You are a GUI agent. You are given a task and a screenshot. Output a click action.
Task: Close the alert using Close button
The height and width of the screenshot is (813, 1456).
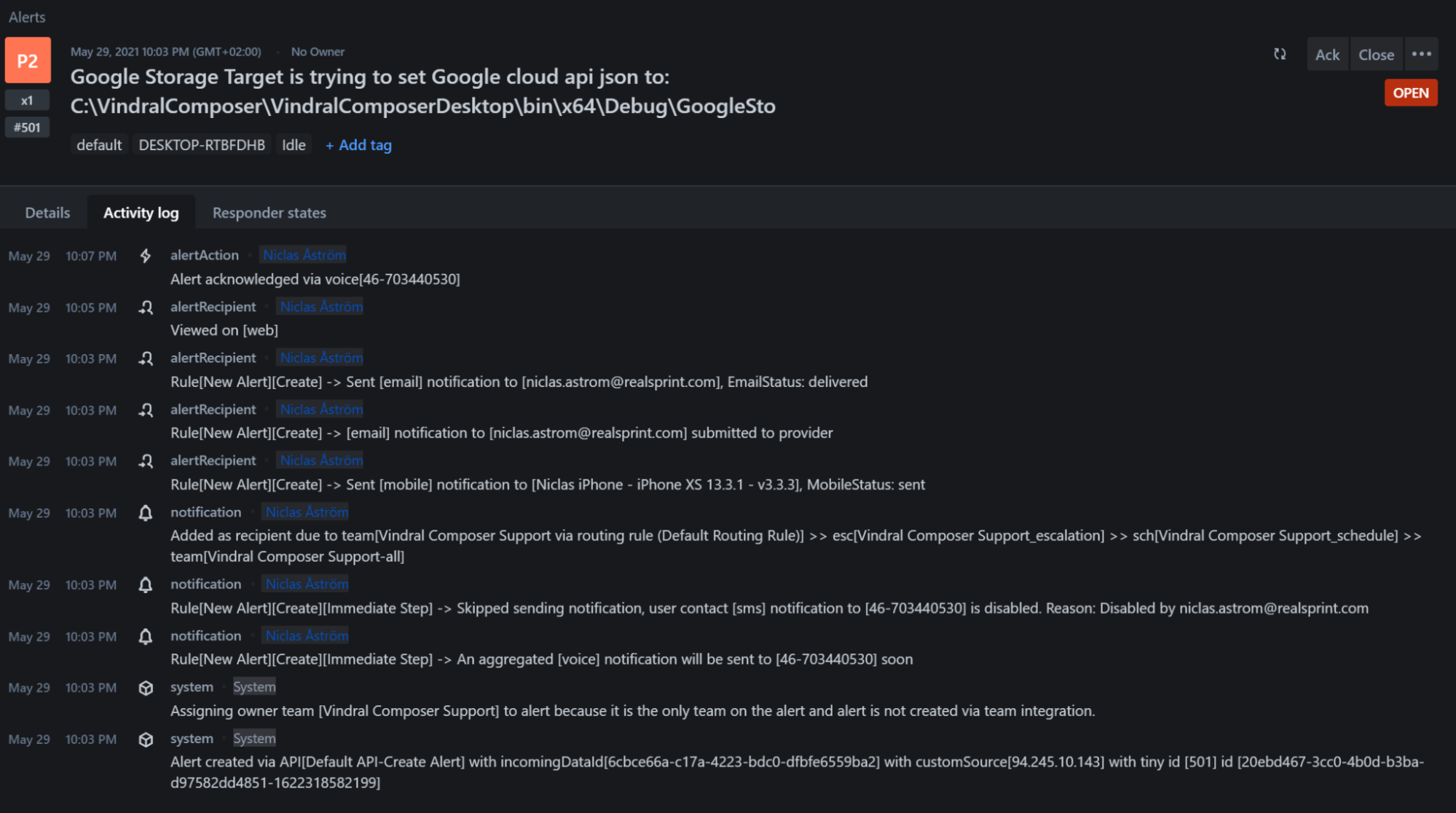coord(1376,55)
